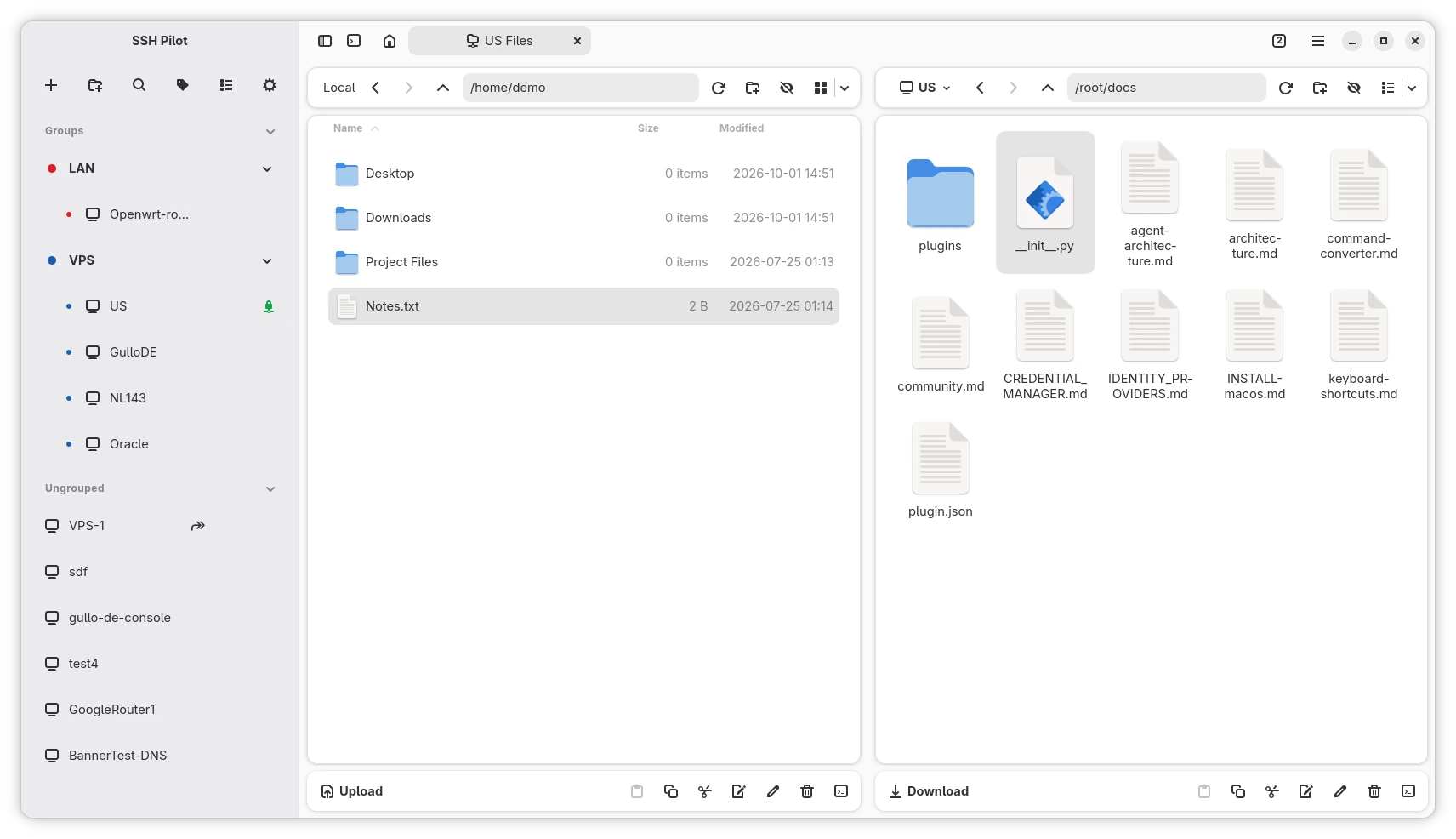Select the keyboard-shortcuts.md file
Viewport: 1456px width, 839px height.
(1359, 345)
